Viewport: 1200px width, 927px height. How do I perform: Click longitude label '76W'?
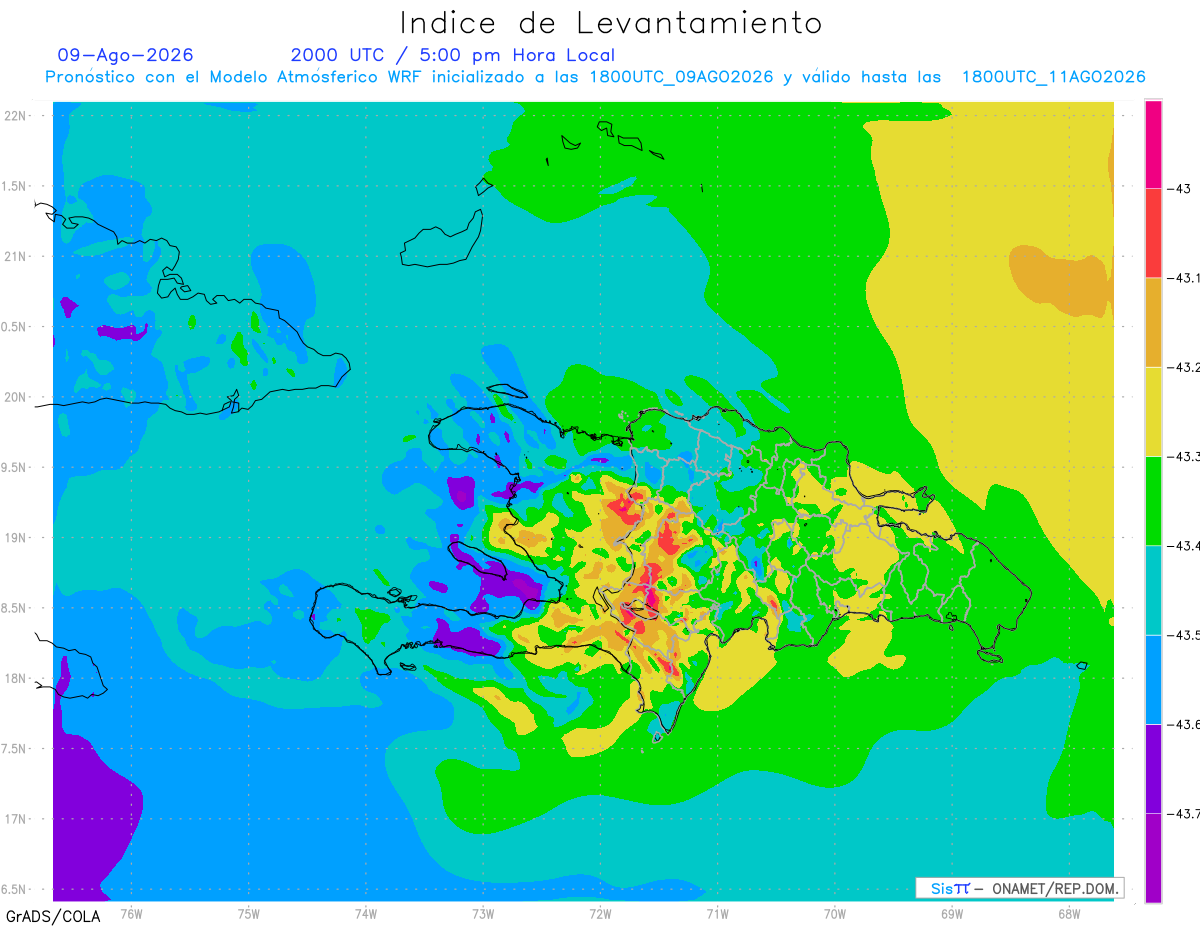(132, 913)
